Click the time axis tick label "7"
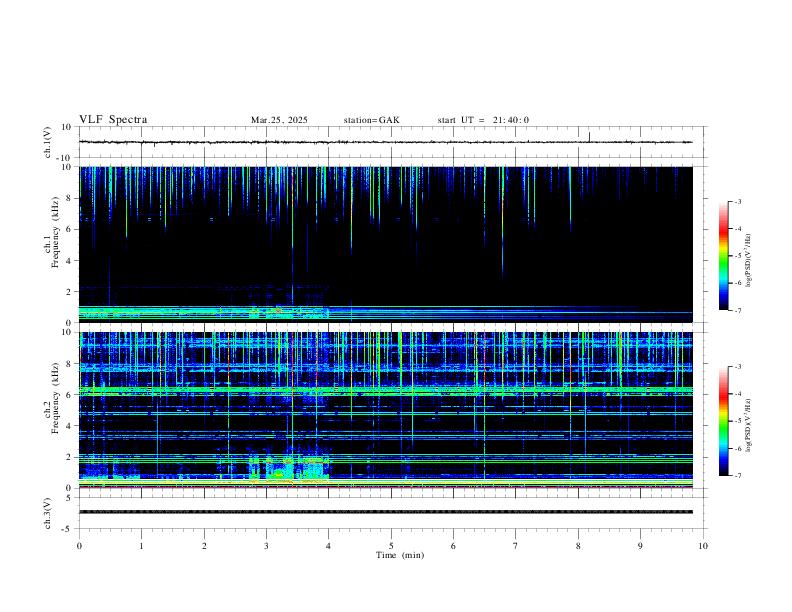 pyautogui.click(x=516, y=546)
